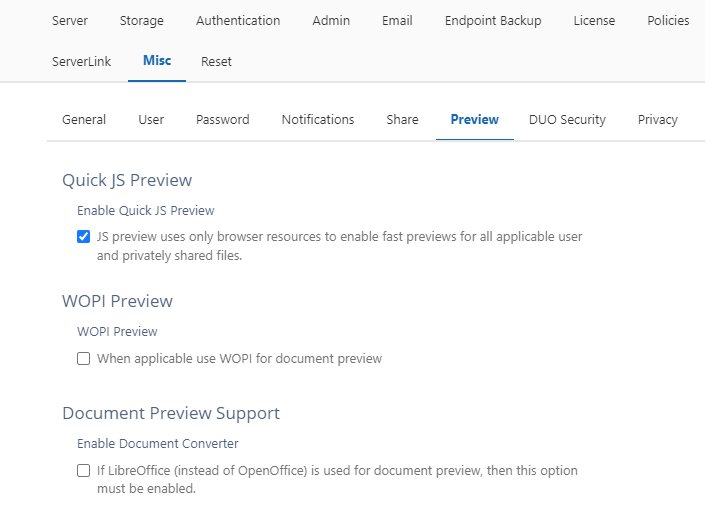Open the Reset tab
The height and width of the screenshot is (532, 705).
coord(216,61)
